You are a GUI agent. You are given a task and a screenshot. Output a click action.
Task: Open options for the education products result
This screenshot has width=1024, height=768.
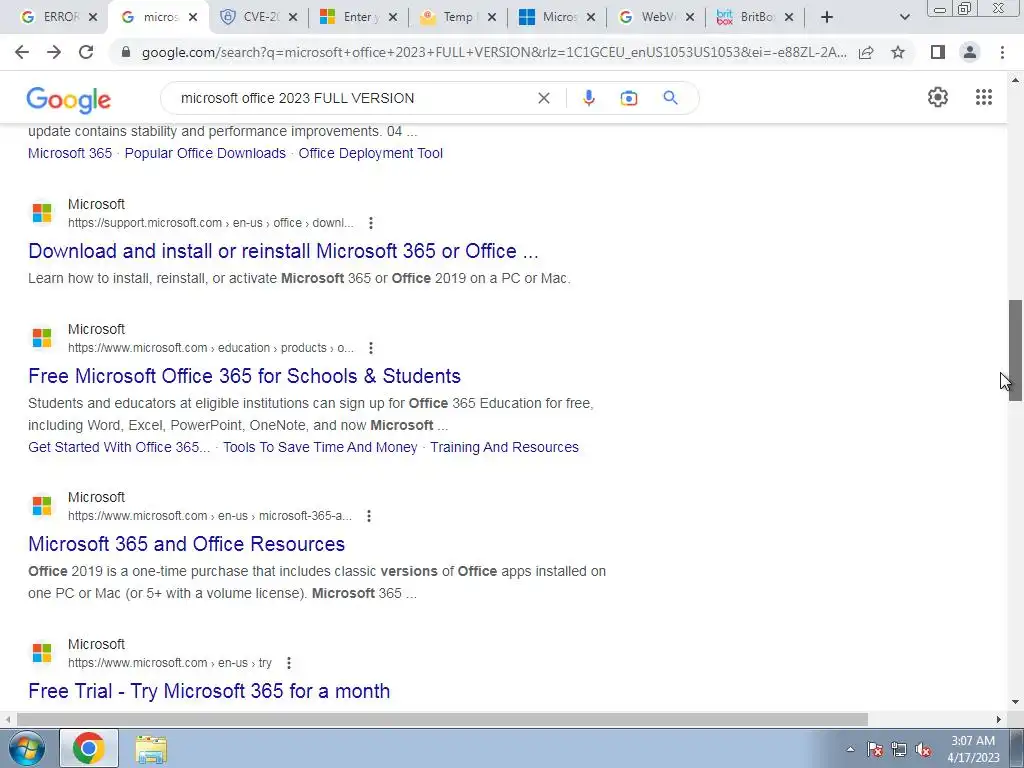coord(371,348)
